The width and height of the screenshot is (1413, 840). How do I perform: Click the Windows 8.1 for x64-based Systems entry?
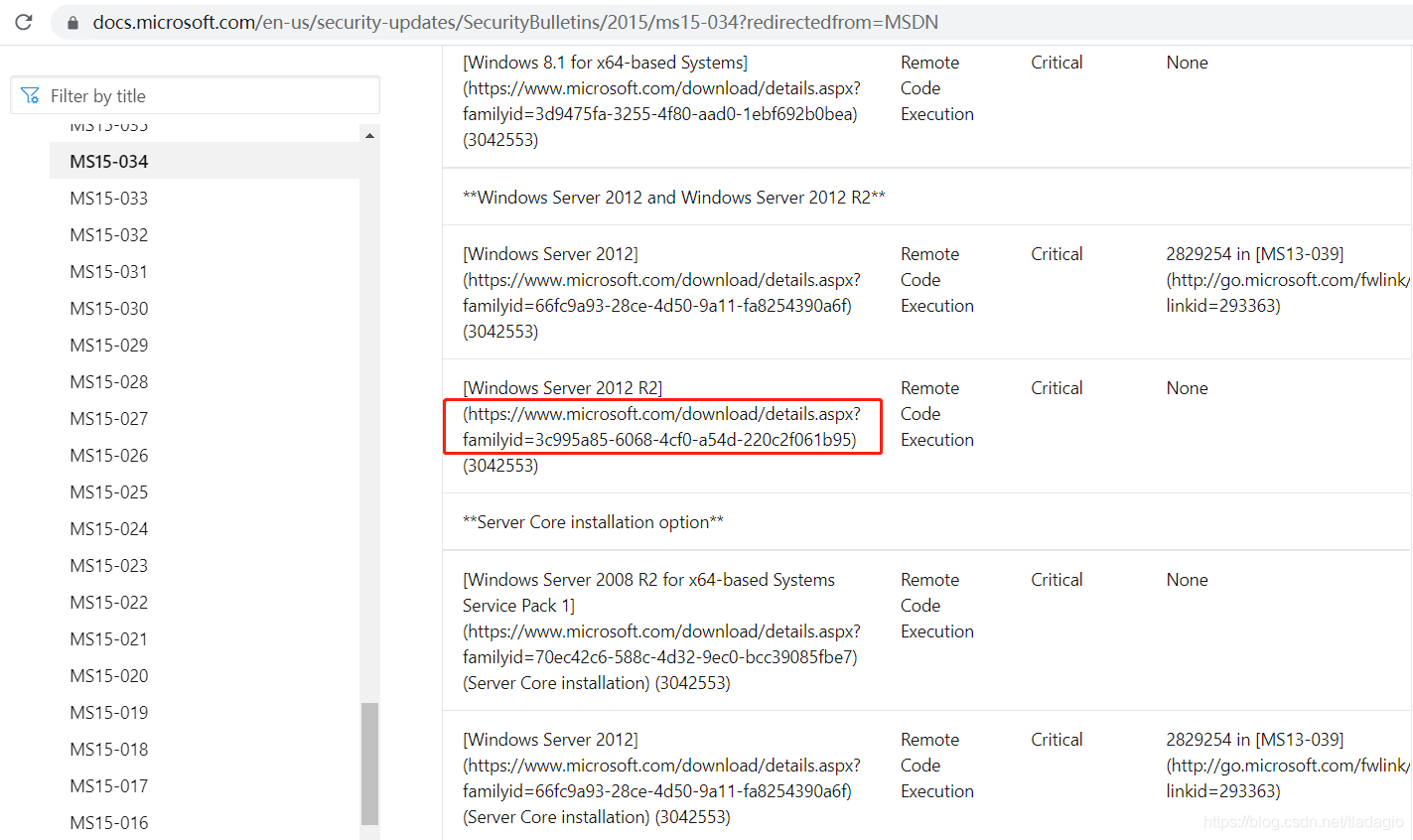click(661, 100)
